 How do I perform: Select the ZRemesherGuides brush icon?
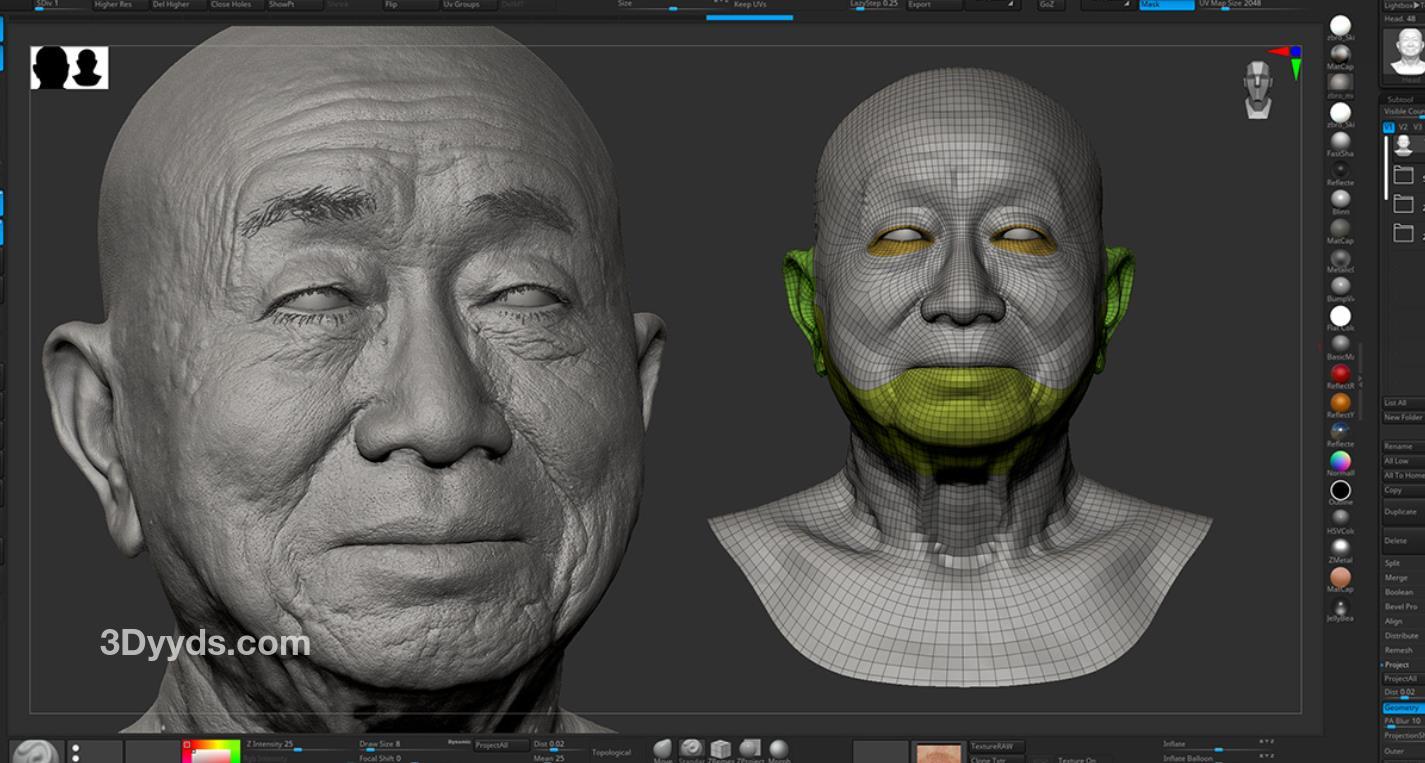tap(721, 749)
